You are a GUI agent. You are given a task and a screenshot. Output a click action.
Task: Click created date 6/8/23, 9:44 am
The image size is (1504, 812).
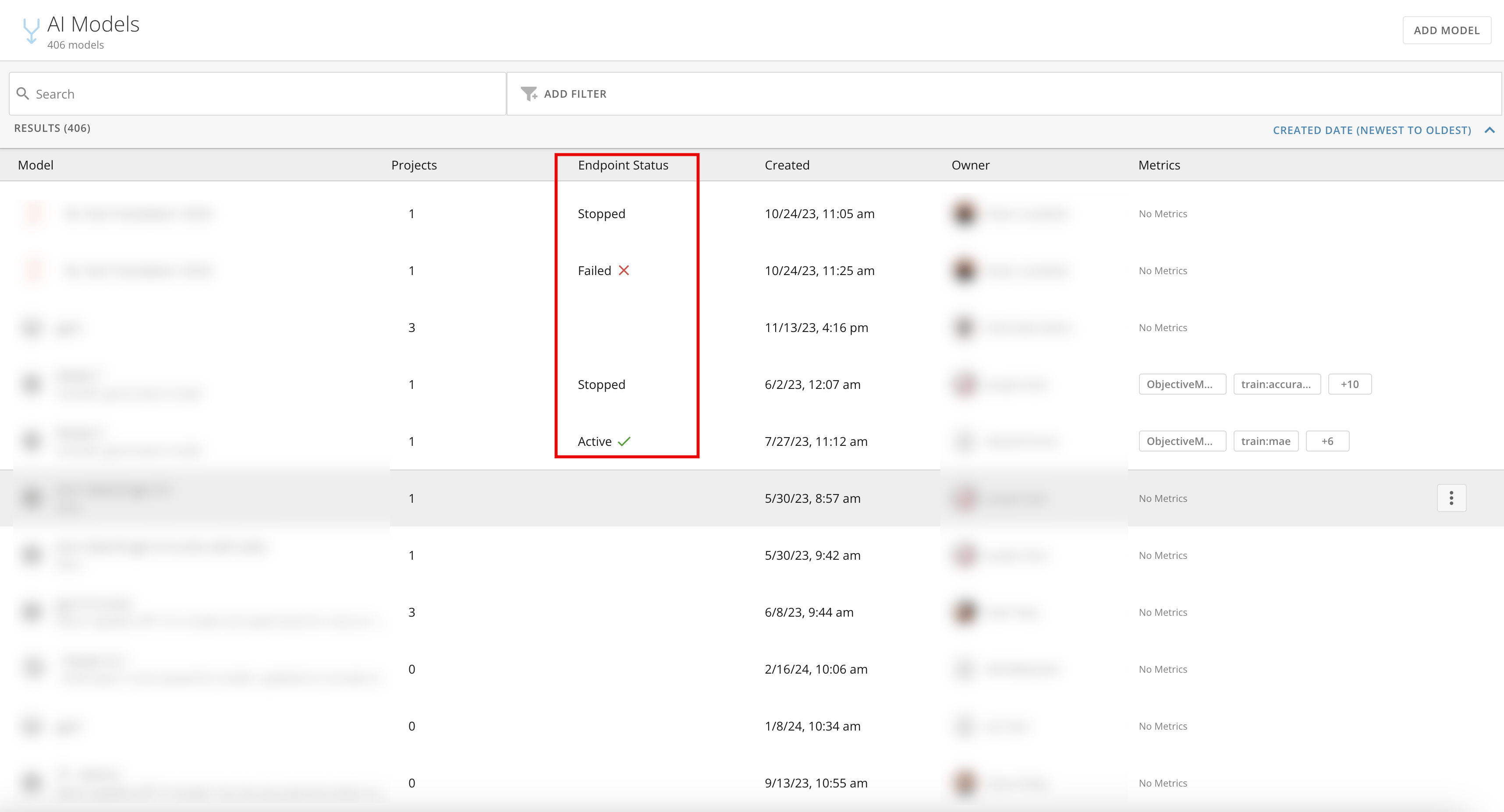point(809,612)
